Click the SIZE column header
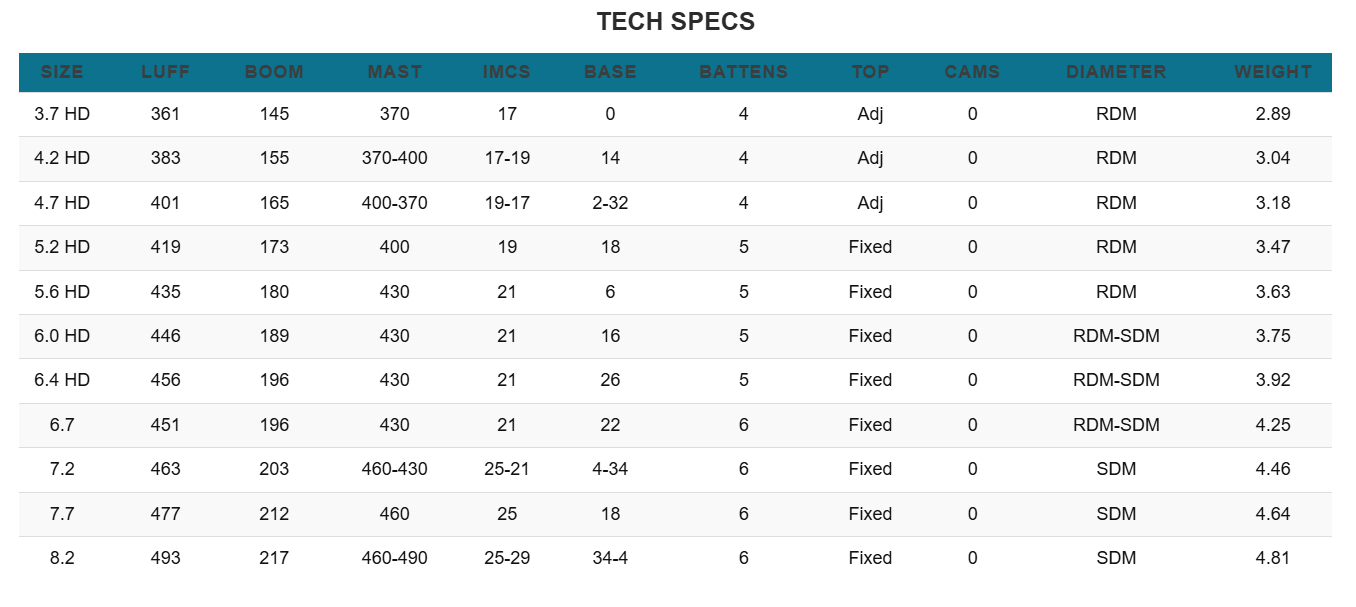This screenshot has height=607, width=1356. tap(62, 72)
